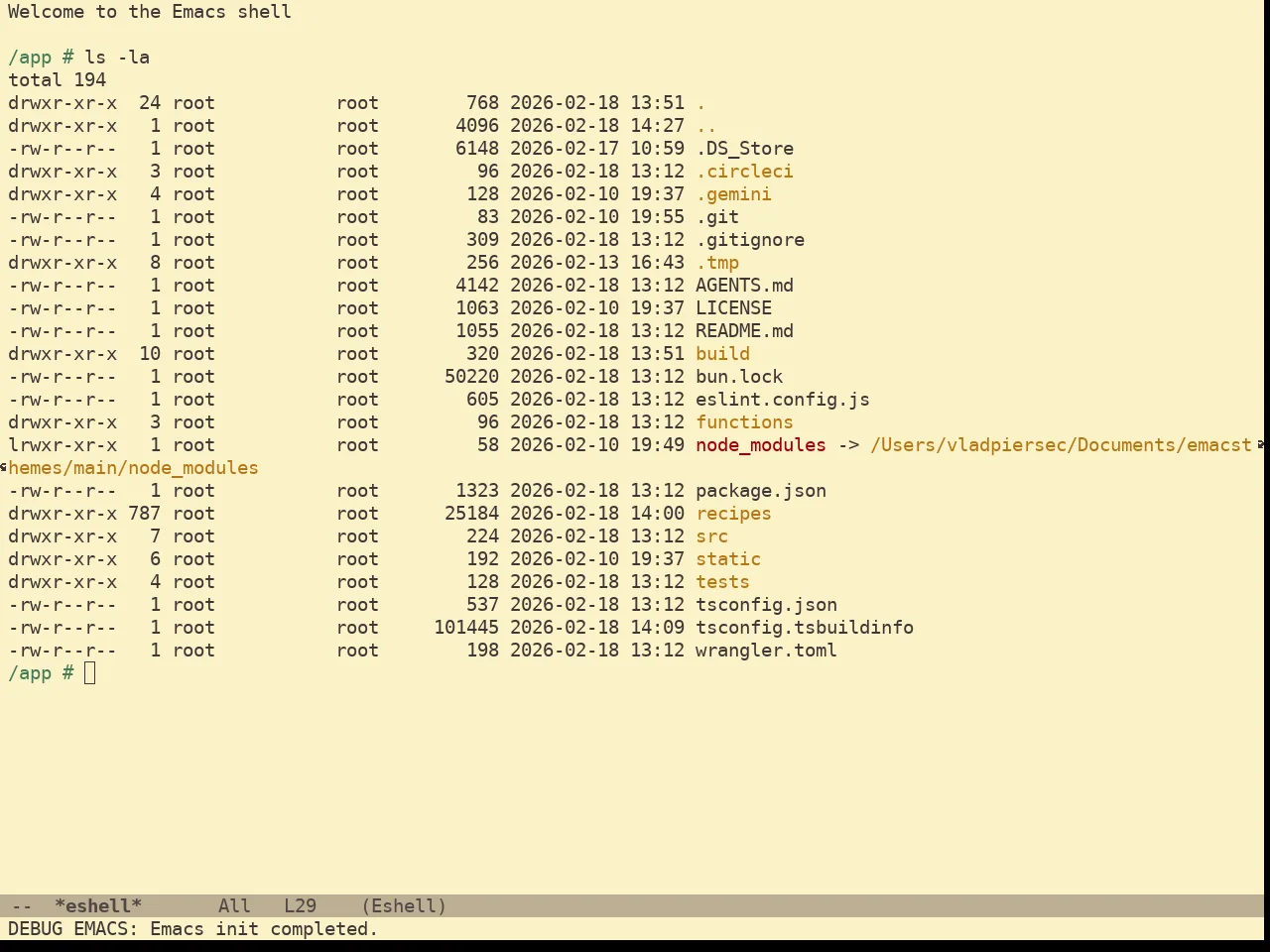Click the 'DEBUG EMACS: Emacs init completed.' message

point(193,929)
